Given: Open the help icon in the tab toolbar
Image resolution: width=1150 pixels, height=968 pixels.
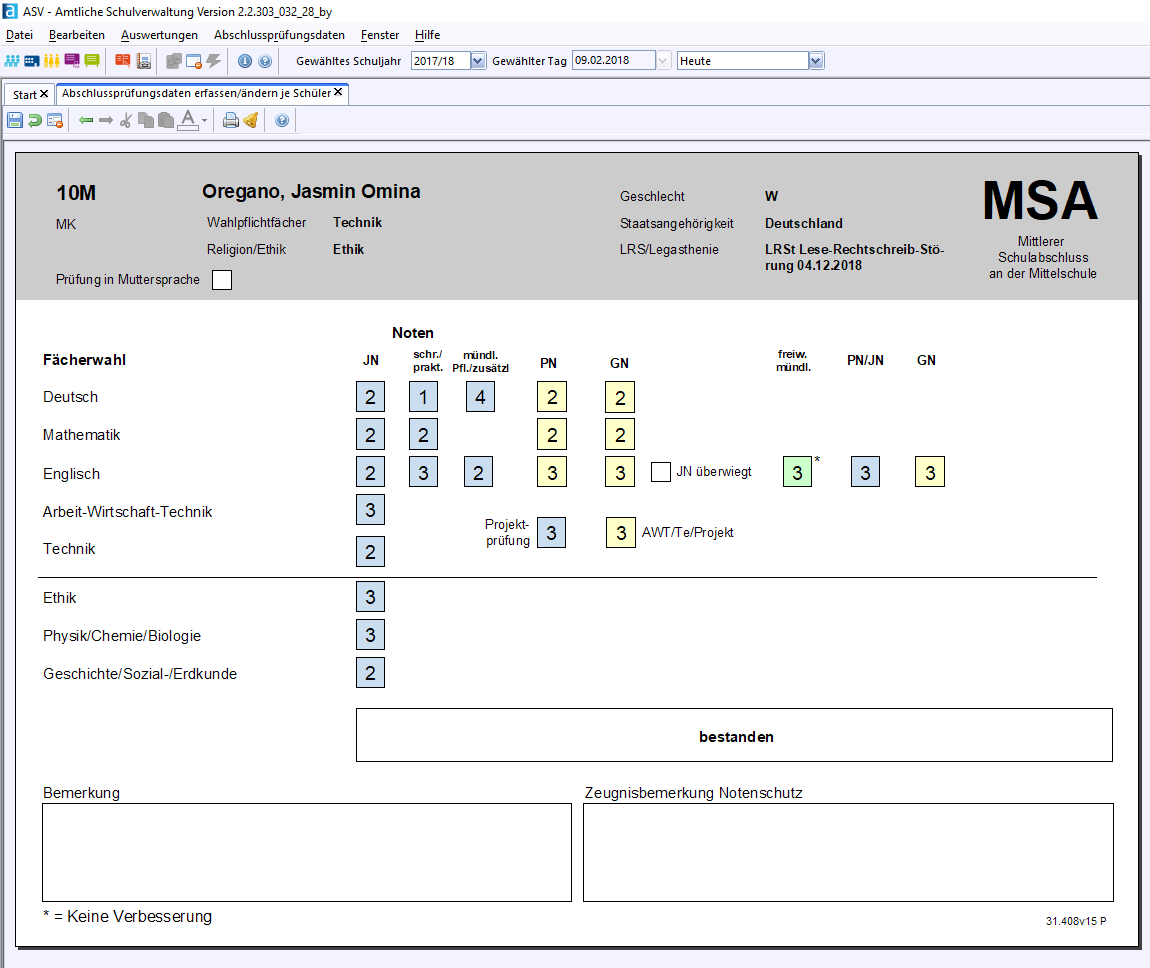Looking at the screenshot, I should click(282, 120).
